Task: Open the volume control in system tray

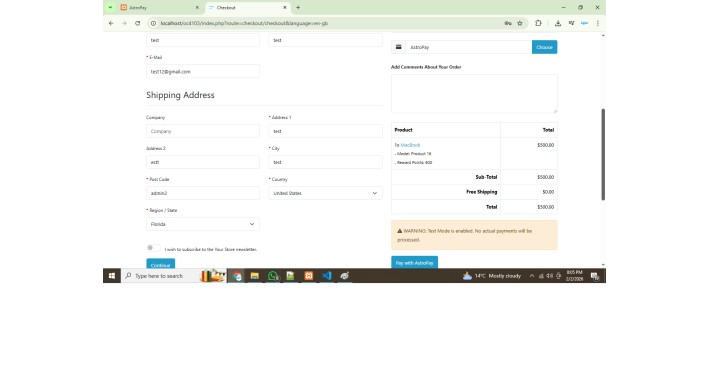Action: coord(549,276)
